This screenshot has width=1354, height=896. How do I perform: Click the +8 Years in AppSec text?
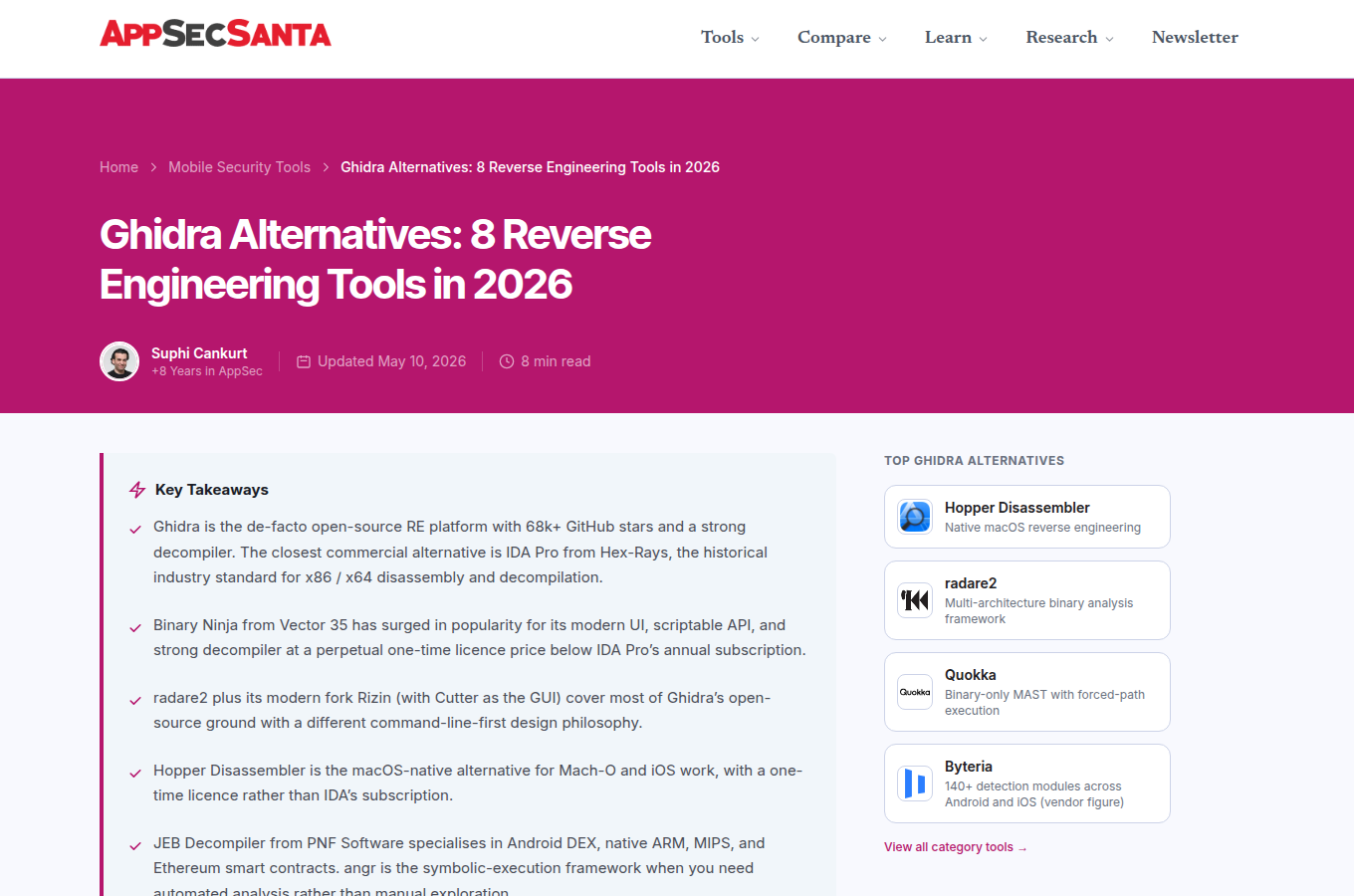(207, 371)
